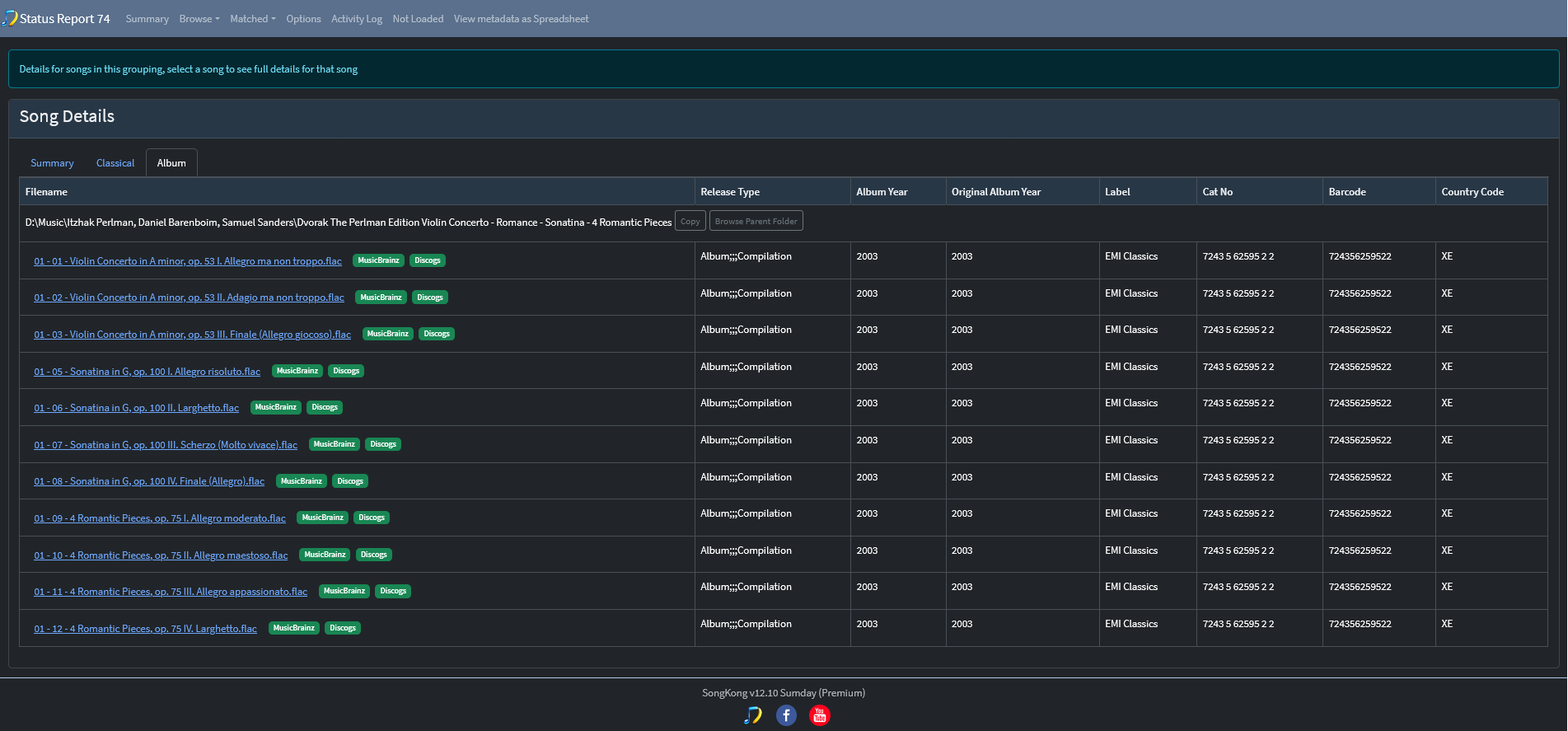Open the Facebook icon in footer
Screen dimensions: 1568x731
[787, 715]
